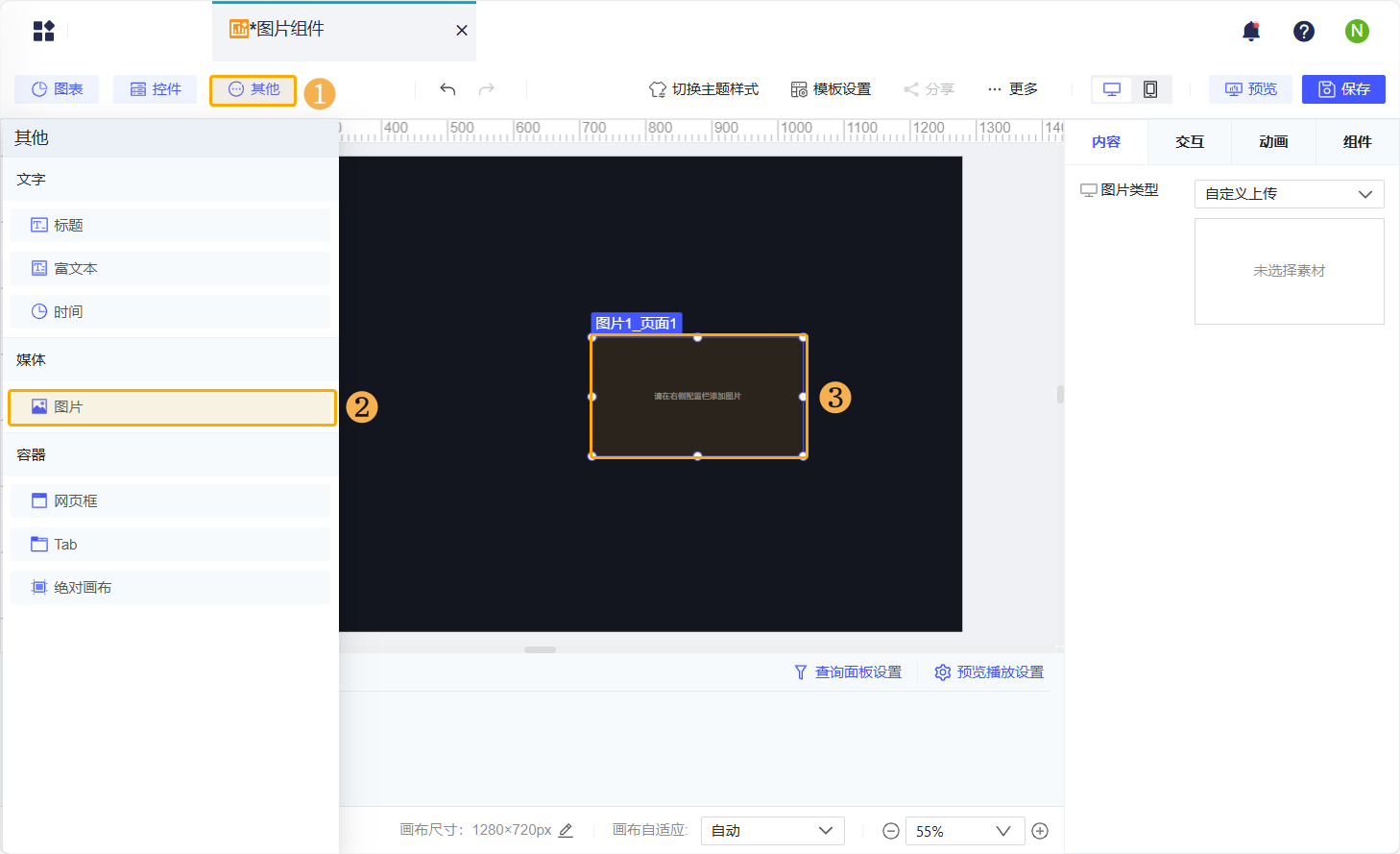
Task: Add a Tab container component
Action: [x=170, y=544]
